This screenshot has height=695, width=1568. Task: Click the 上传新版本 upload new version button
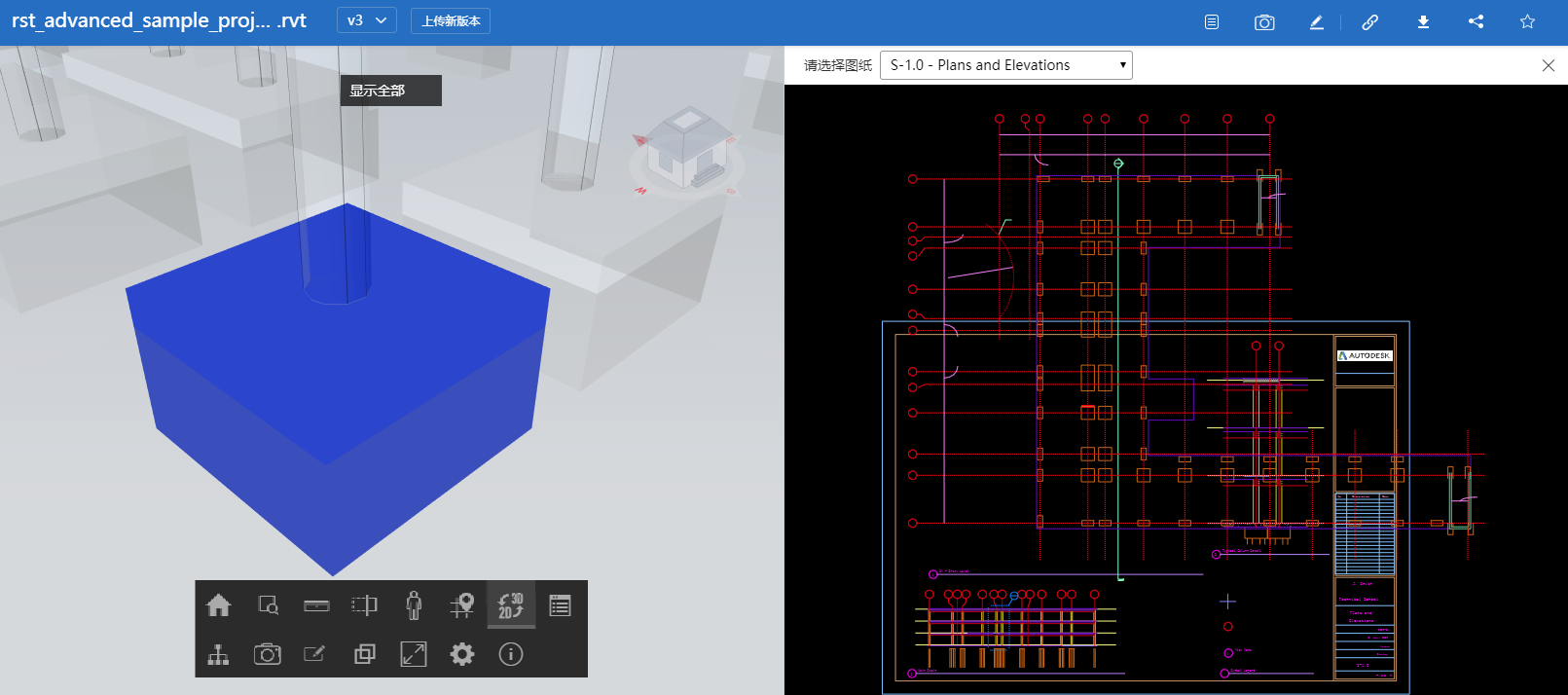pyautogui.click(x=451, y=20)
